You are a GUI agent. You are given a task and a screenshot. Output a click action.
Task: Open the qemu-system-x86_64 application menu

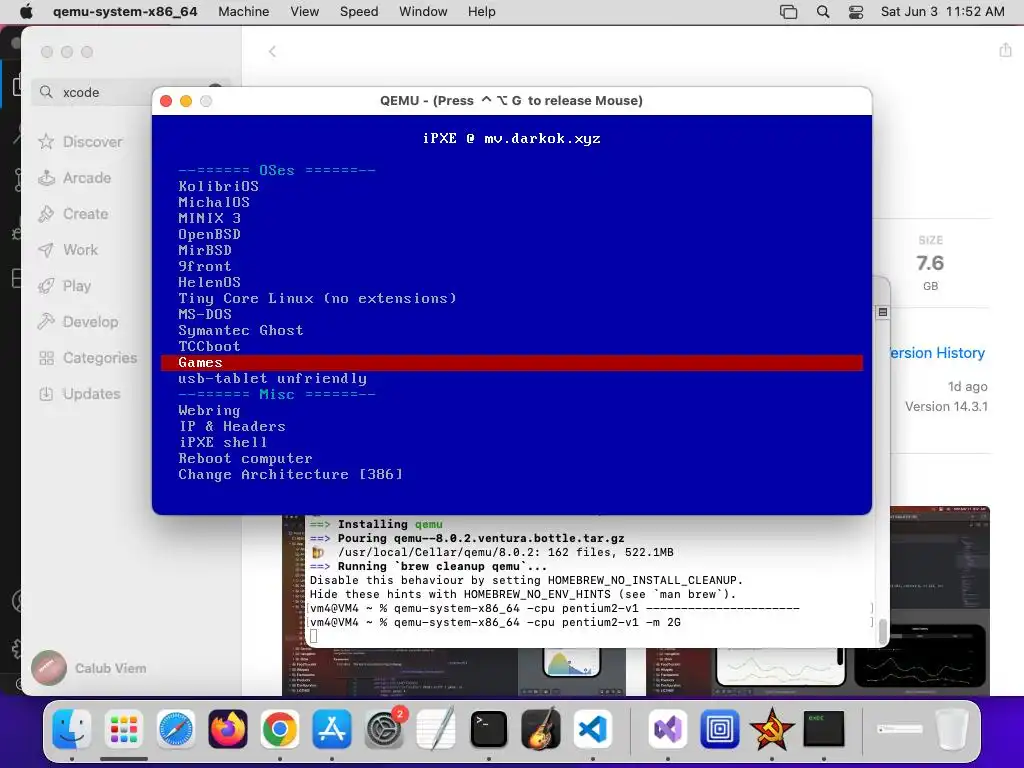tap(125, 12)
